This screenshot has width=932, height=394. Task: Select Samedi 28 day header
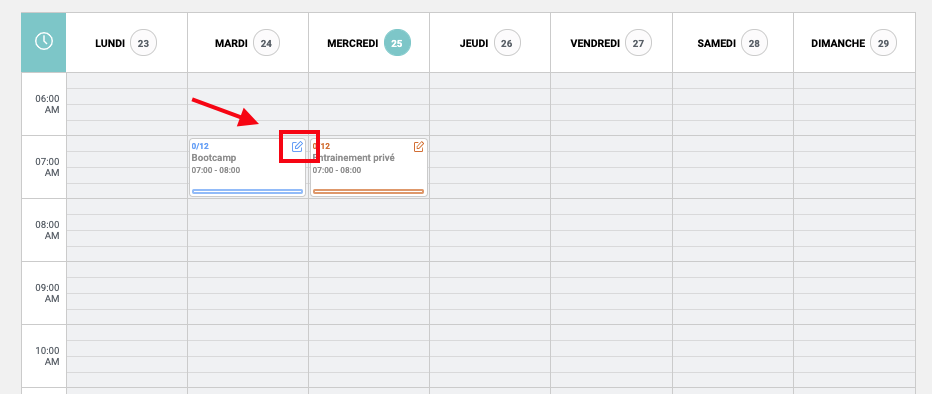click(733, 43)
